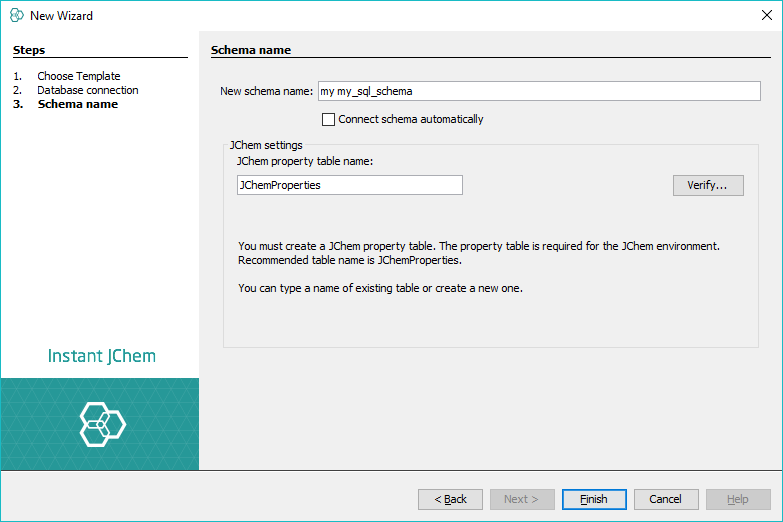Click the hexagon Instant JChem logo
The width and height of the screenshot is (783, 522).
tap(101, 424)
